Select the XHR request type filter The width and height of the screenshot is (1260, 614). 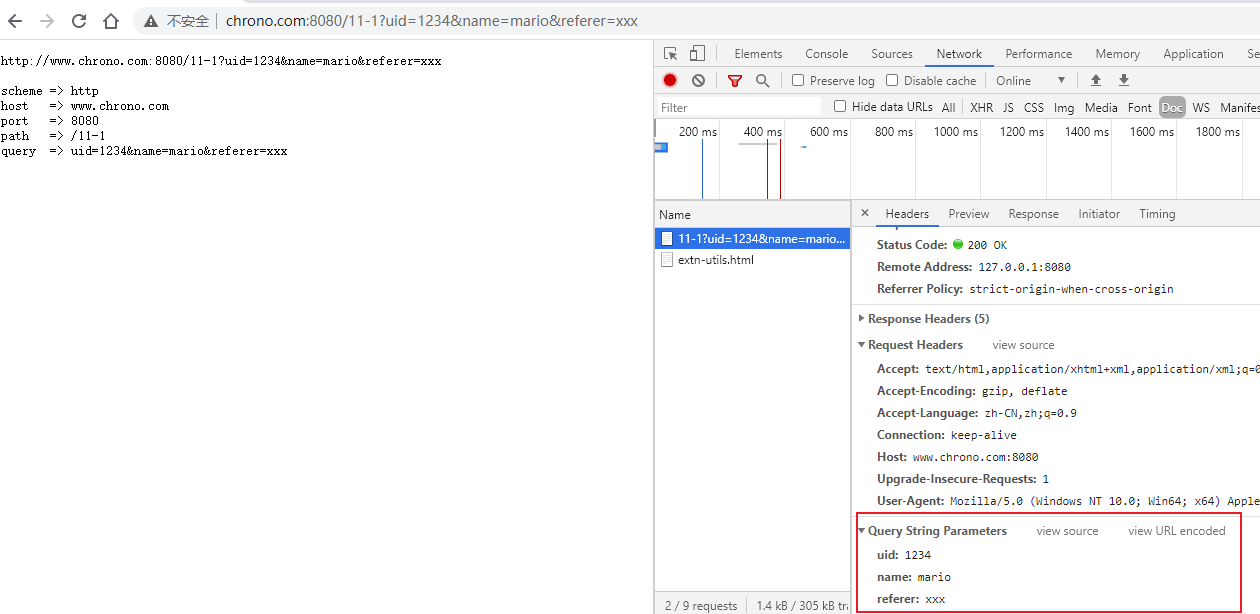tap(981, 107)
